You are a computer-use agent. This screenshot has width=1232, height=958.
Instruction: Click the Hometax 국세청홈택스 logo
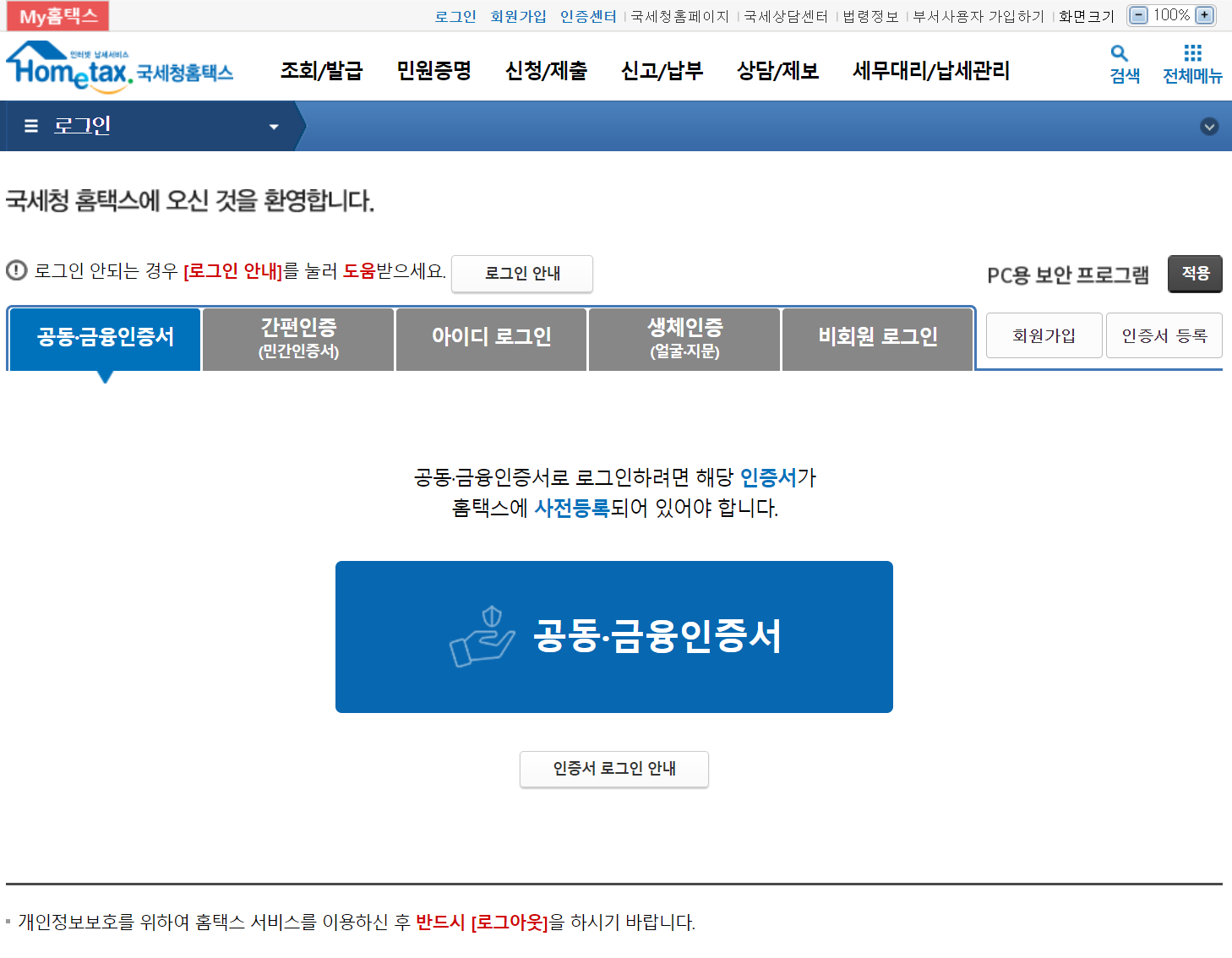119,66
